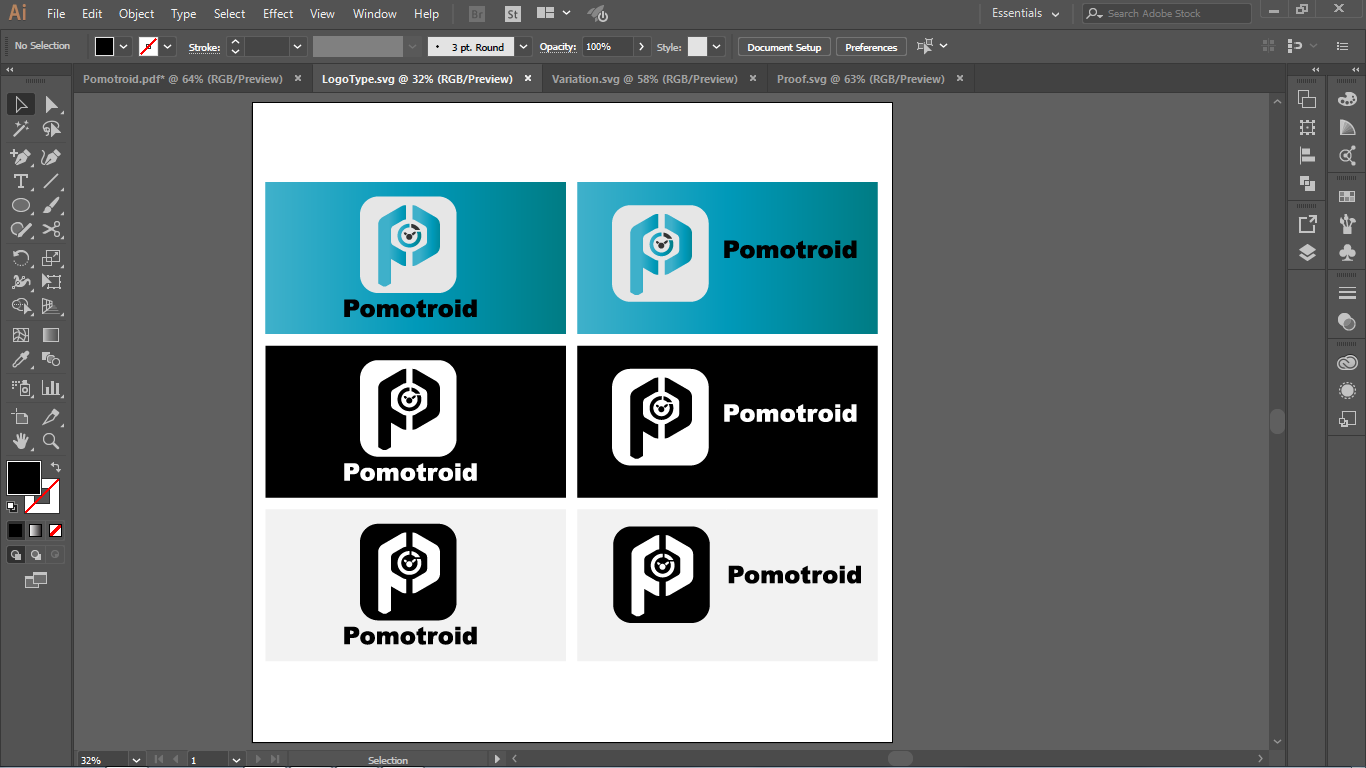Click the Preferences button
1366x768 pixels.
(x=871, y=47)
